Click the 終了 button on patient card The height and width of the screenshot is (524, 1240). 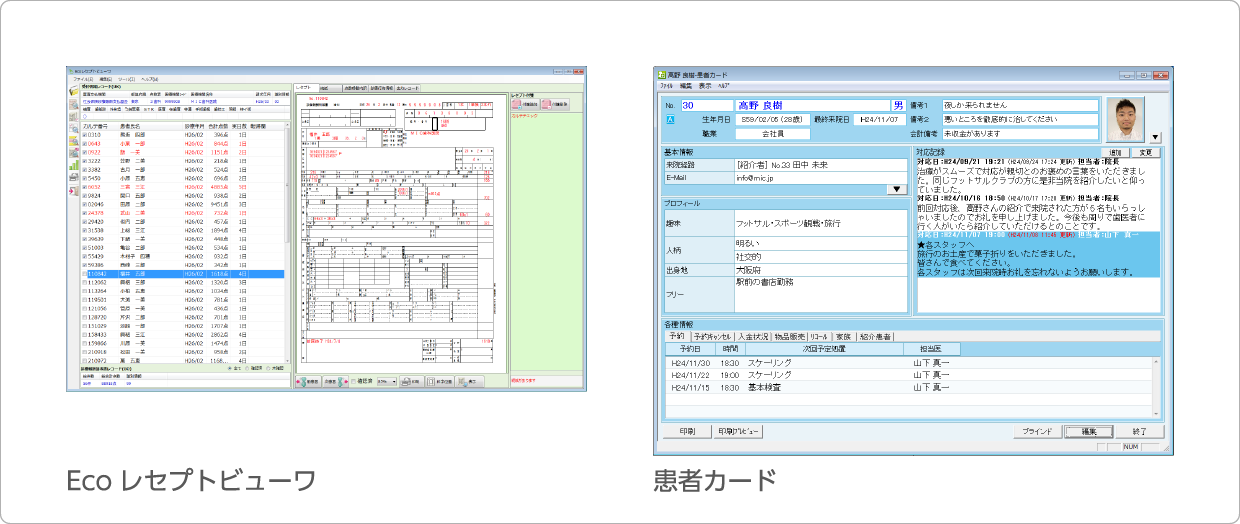click(x=1139, y=431)
